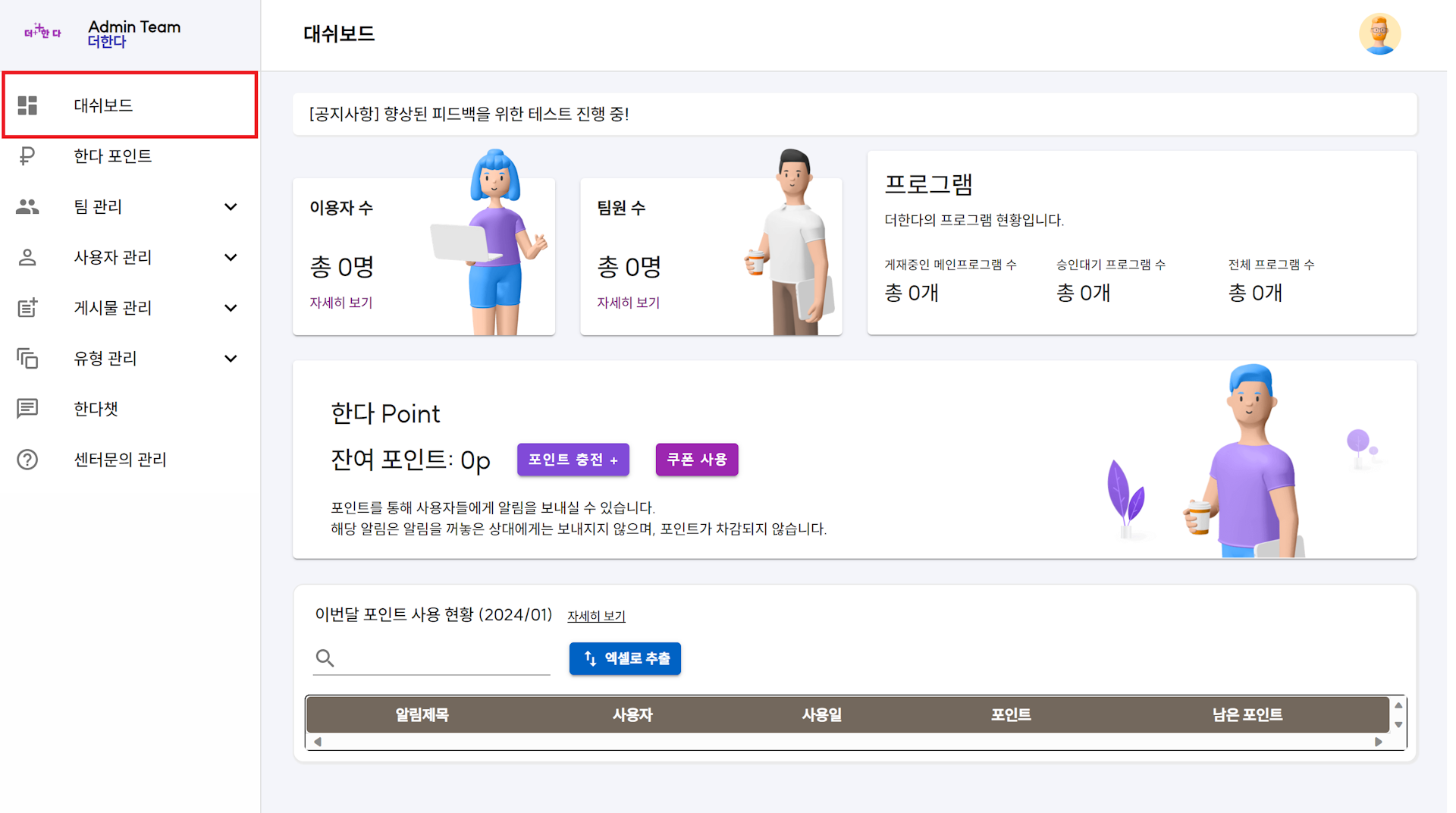Expand the 유형 관리 menu chevron
The height and width of the screenshot is (813, 1456).
pyautogui.click(x=231, y=358)
